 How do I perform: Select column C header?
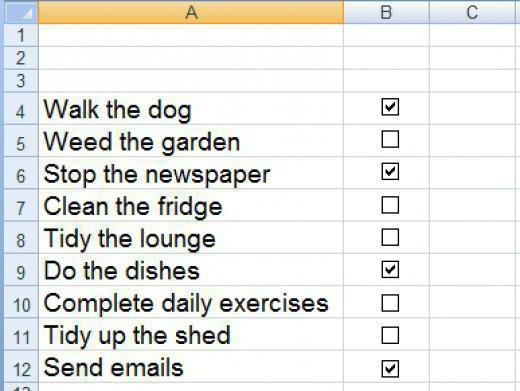point(472,12)
